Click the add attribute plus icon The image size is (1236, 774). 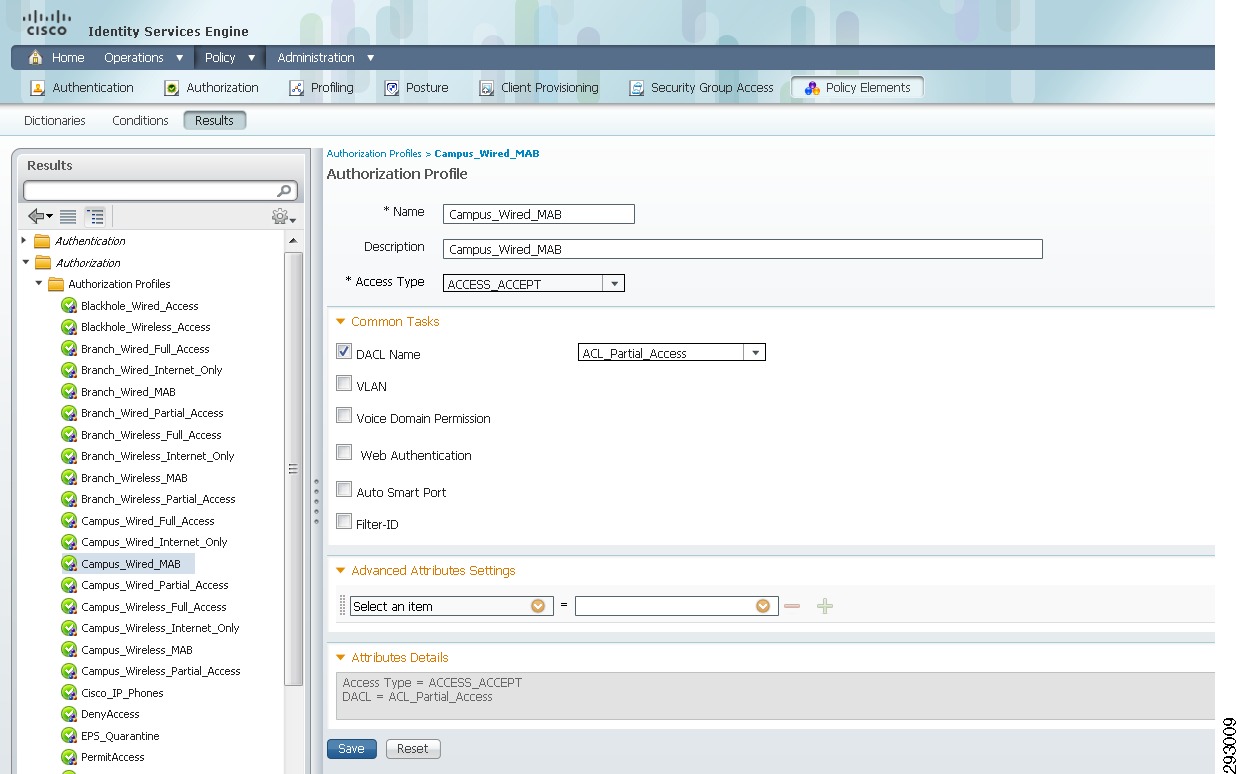pos(825,606)
